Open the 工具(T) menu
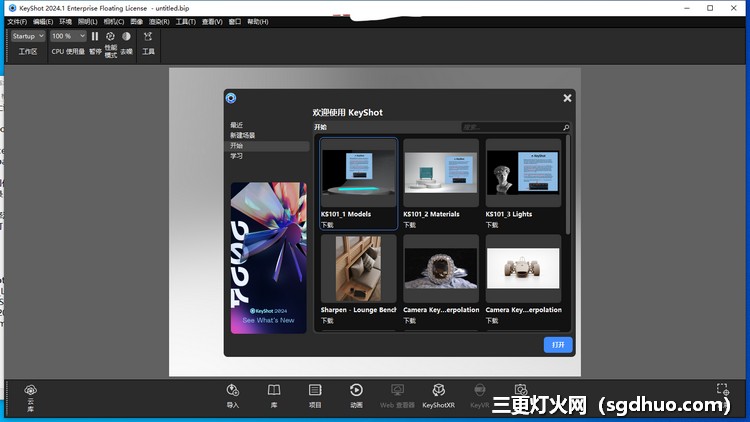The width and height of the screenshot is (750, 422). pyautogui.click(x=186, y=22)
